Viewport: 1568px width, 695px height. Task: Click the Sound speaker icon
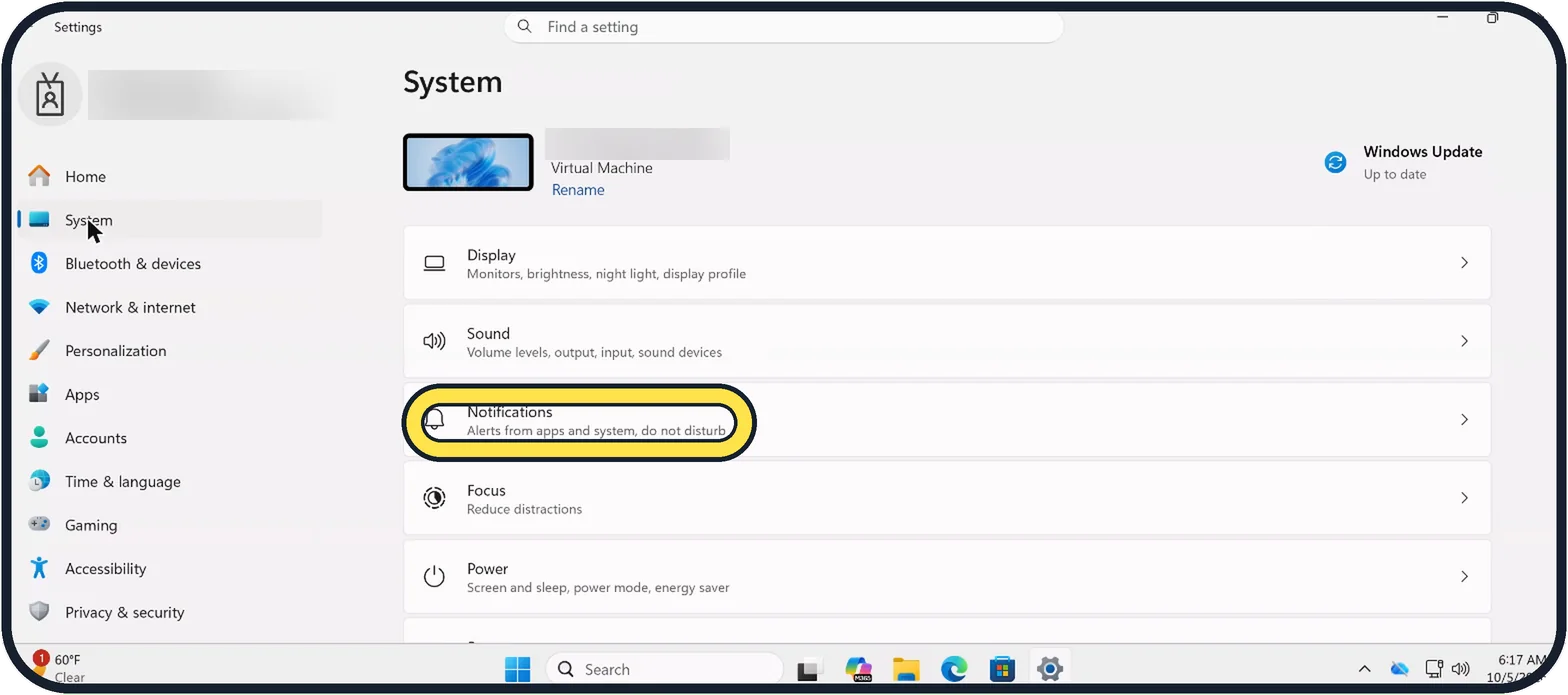coord(434,341)
